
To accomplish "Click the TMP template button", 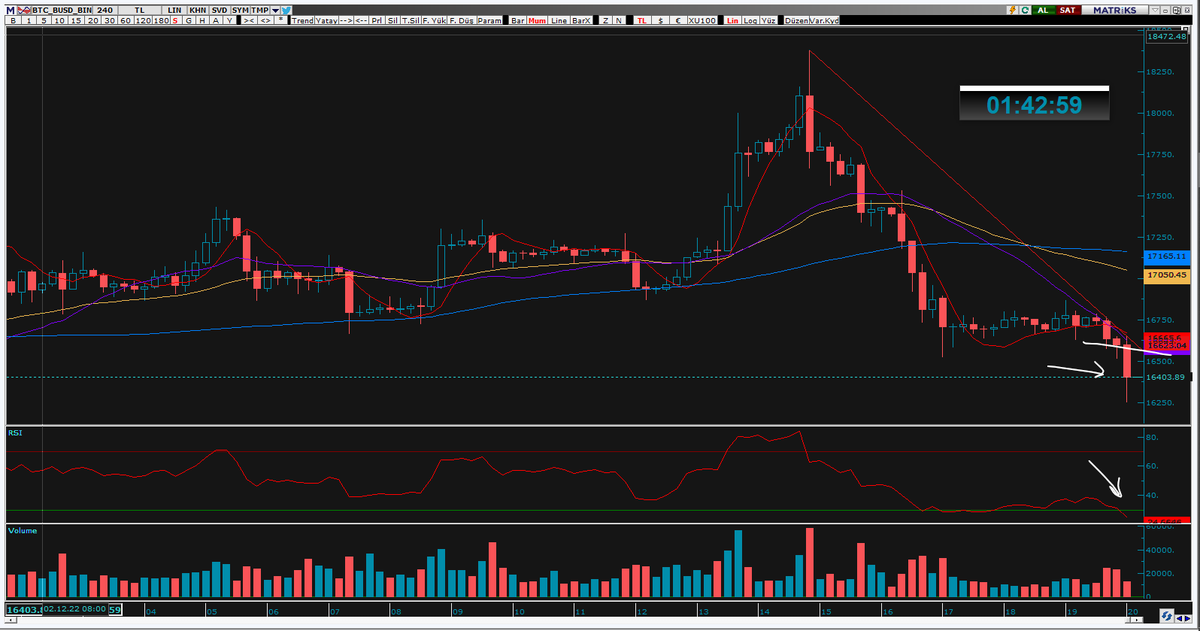I will (259, 10).
